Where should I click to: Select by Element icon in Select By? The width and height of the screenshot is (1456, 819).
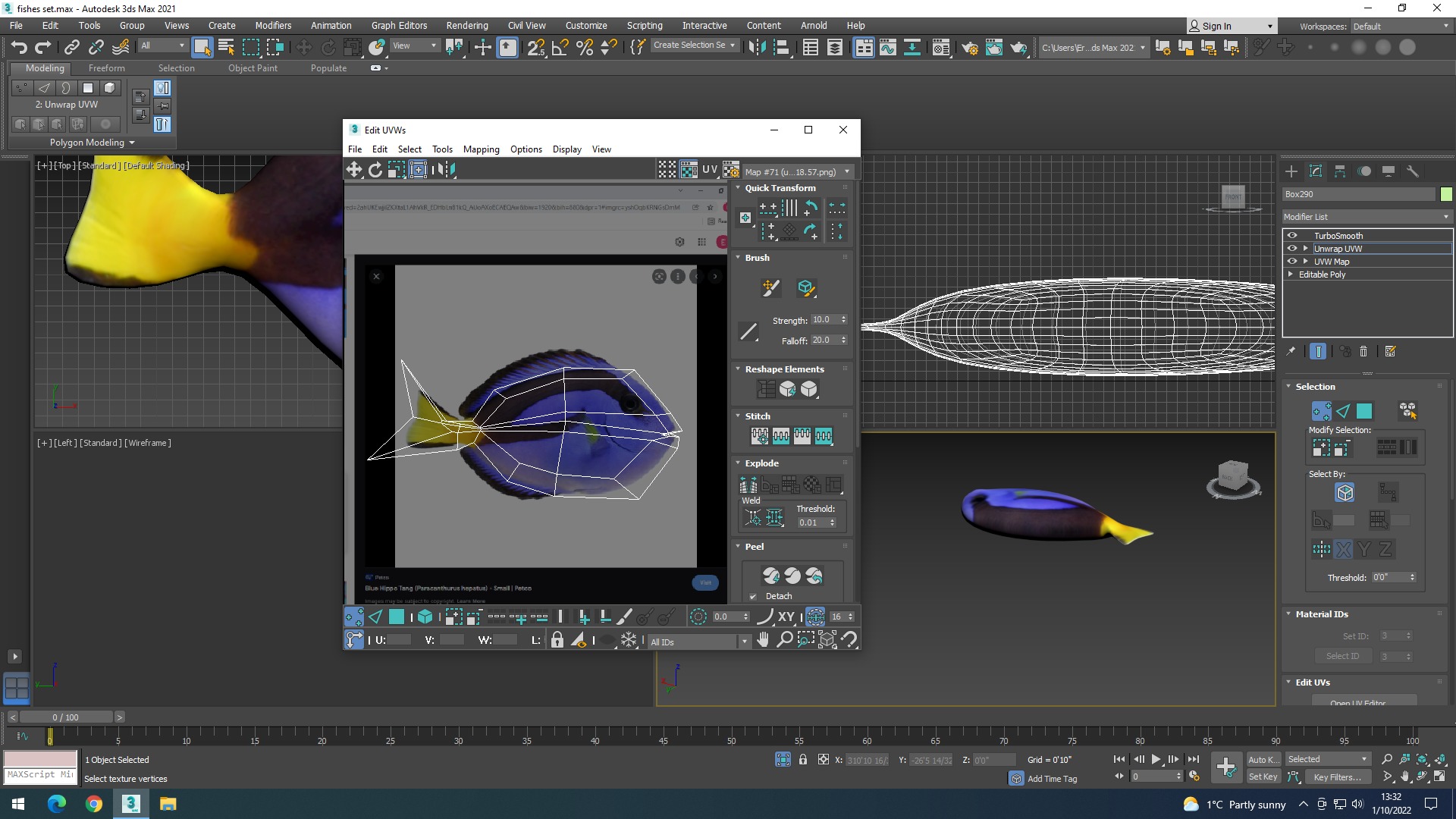click(1345, 493)
